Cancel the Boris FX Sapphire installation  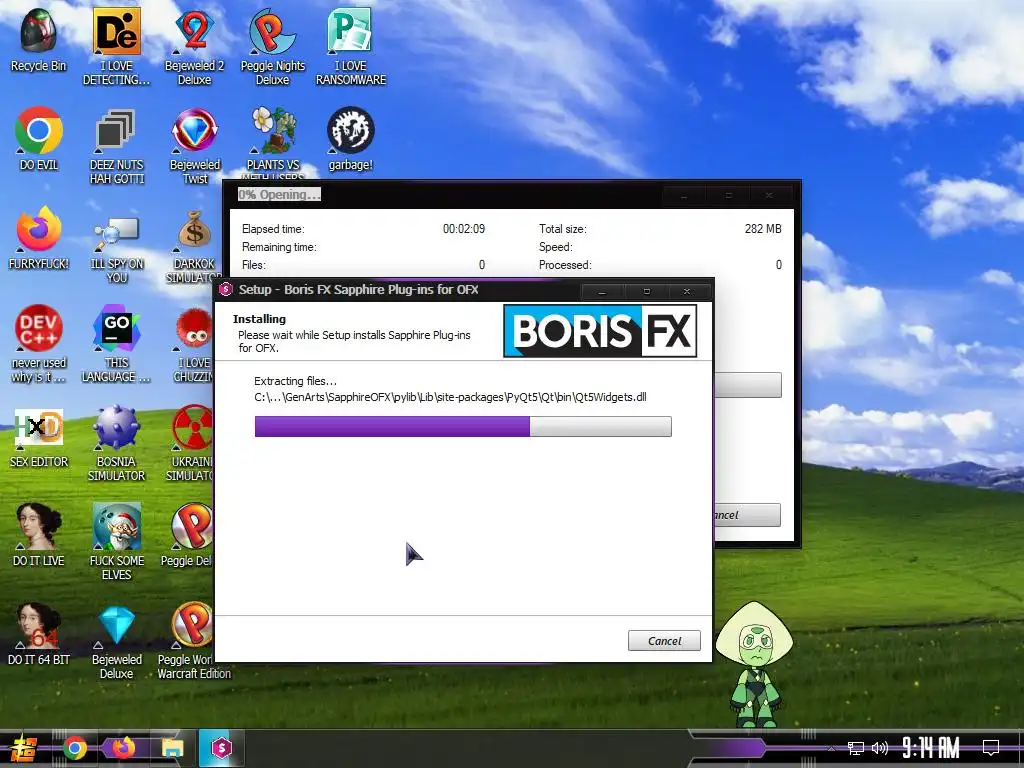pyautogui.click(x=664, y=641)
